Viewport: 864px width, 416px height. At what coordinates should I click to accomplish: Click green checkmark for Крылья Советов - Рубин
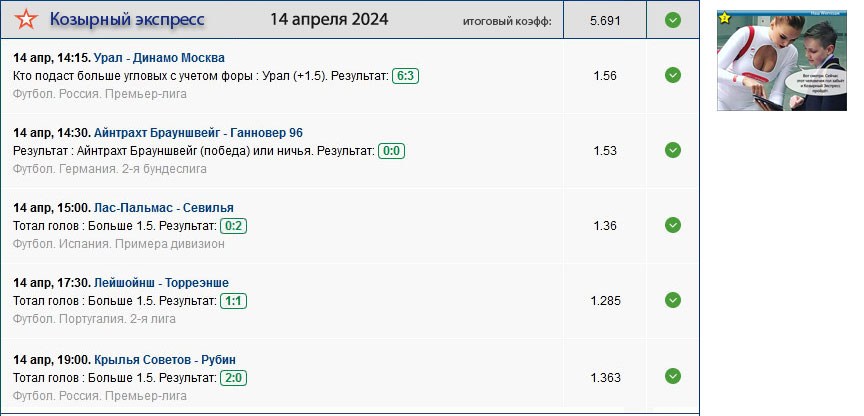point(673,376)
